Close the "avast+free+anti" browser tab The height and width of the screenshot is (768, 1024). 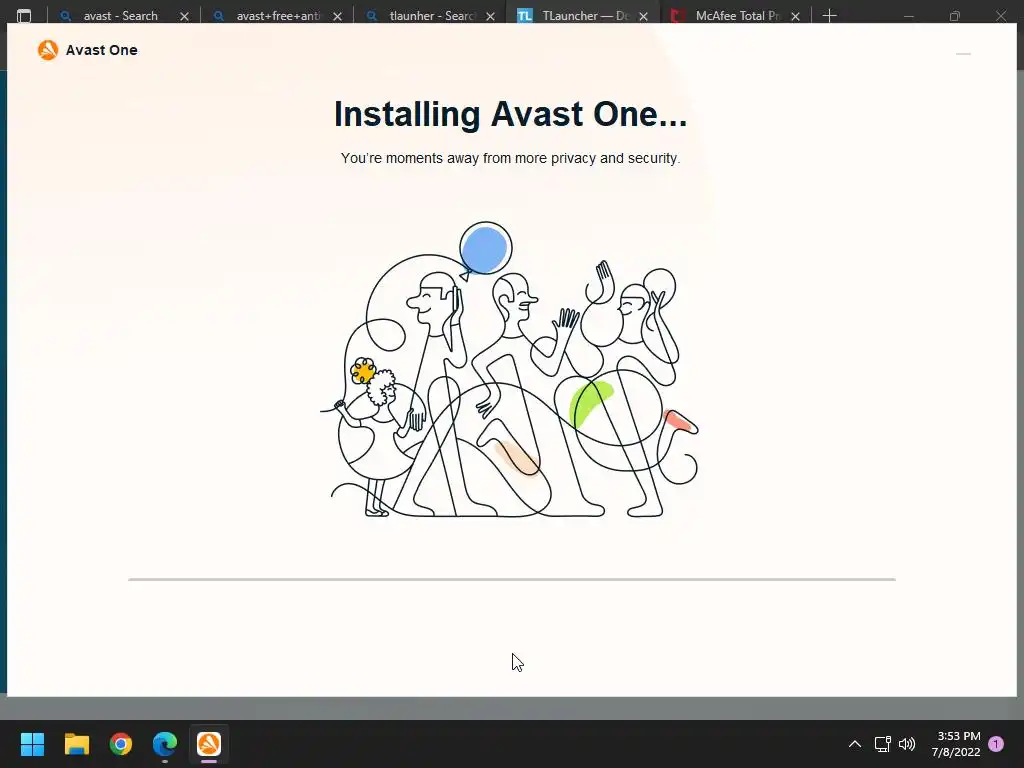(x=337, y=16)
